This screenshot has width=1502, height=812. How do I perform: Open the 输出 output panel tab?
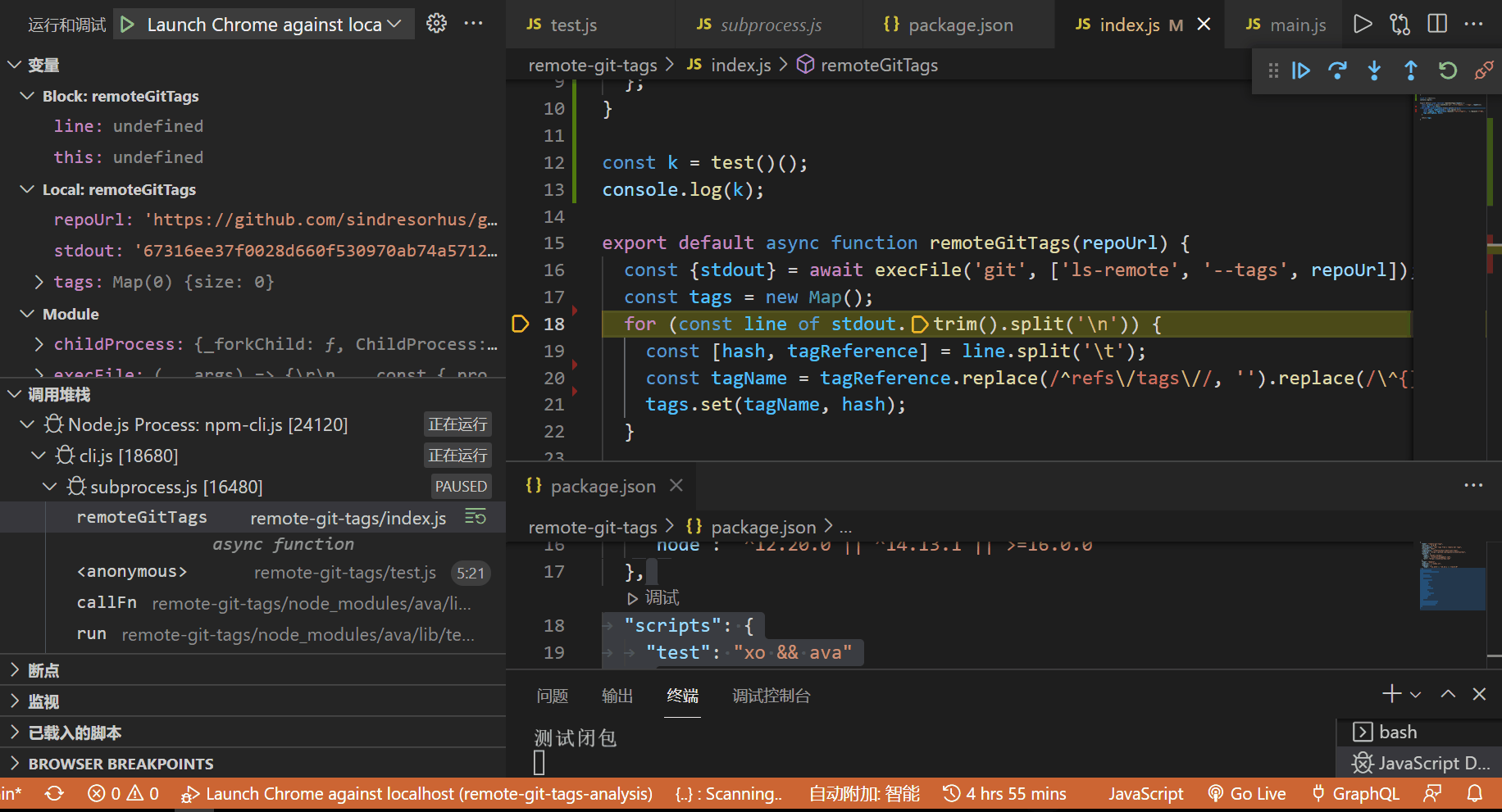coord(617,696)
